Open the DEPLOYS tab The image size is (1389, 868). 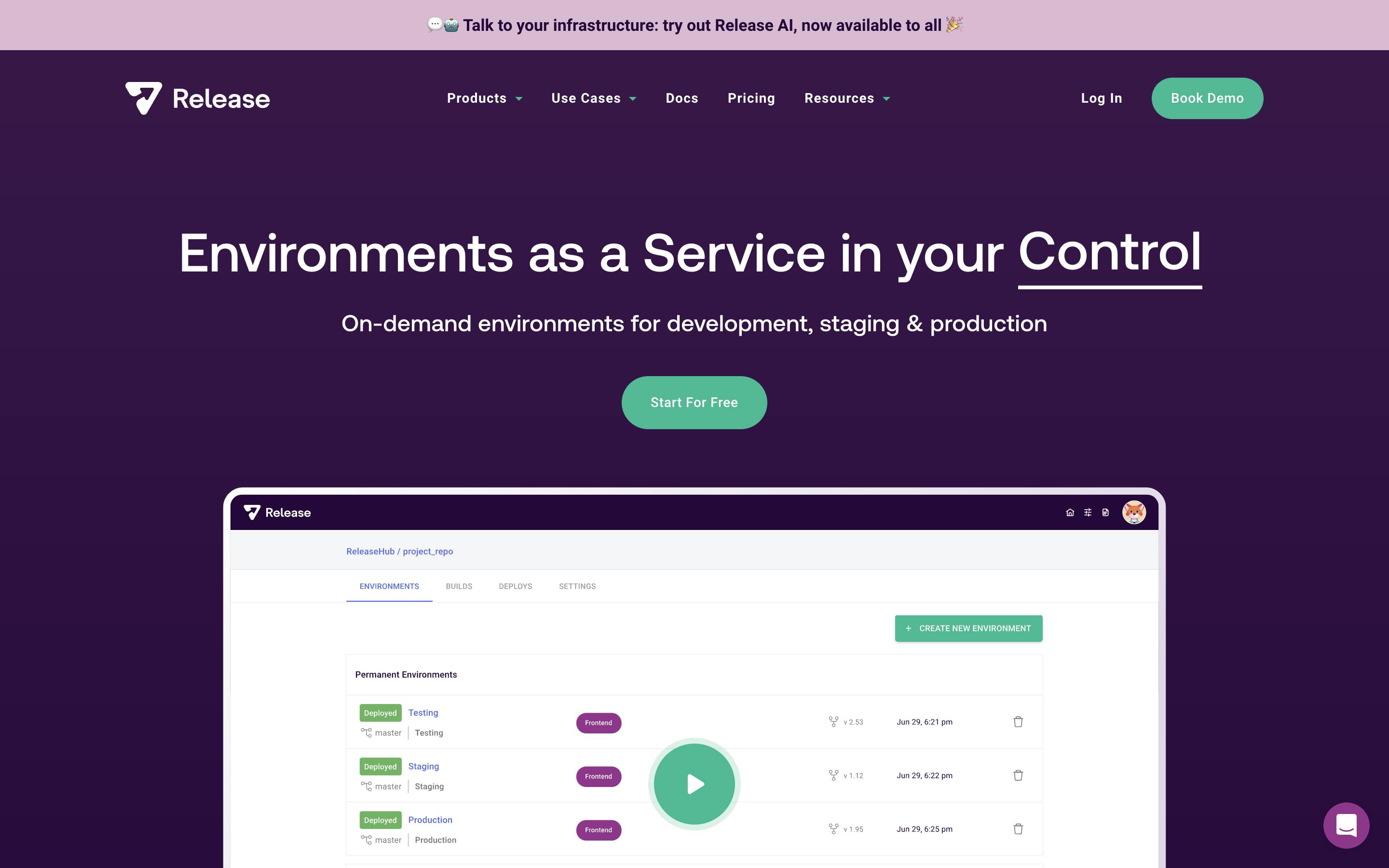516,586
